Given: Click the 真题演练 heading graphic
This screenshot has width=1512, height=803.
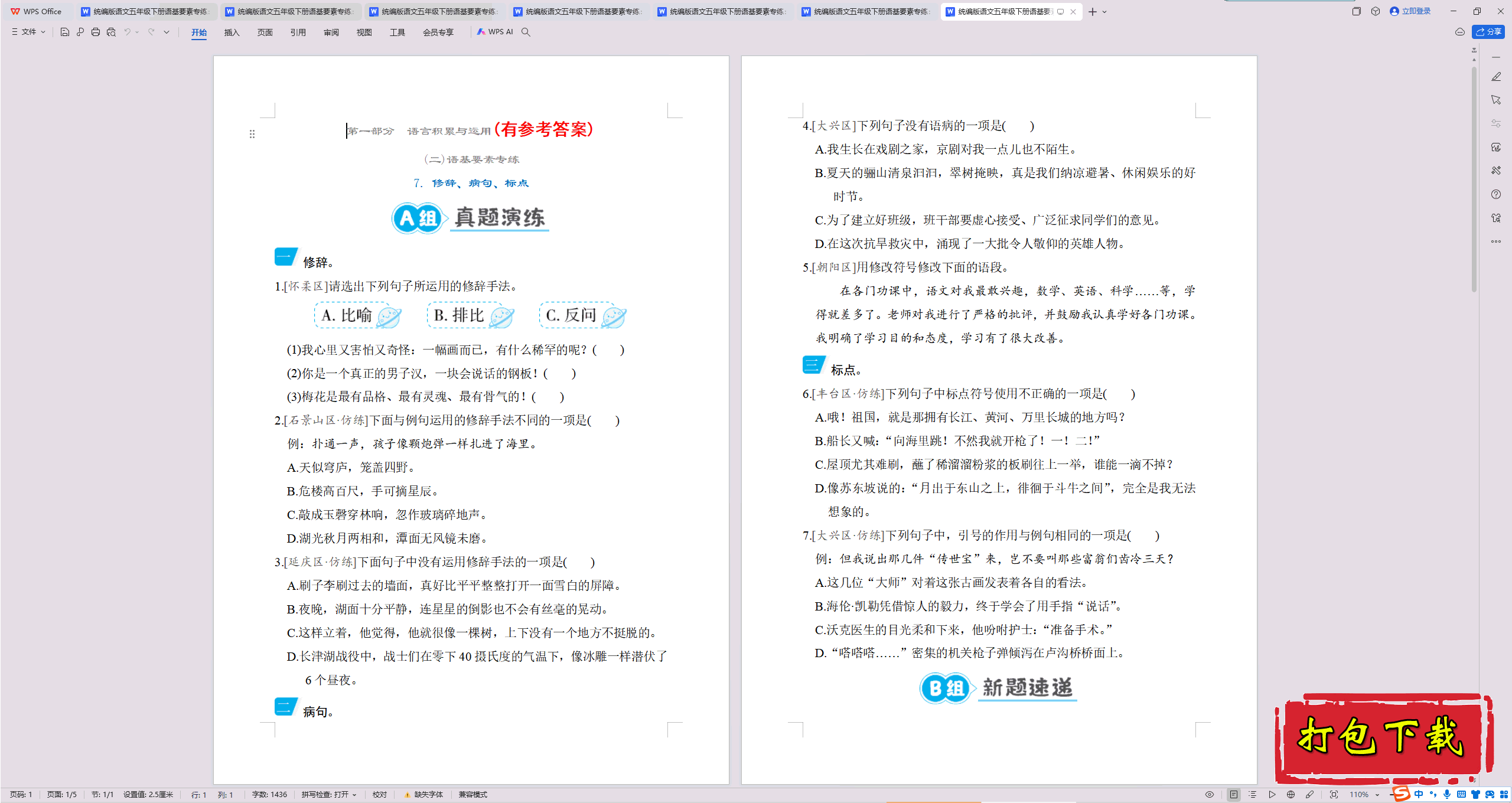Looking at the screenshot, I should pos(471,218).
